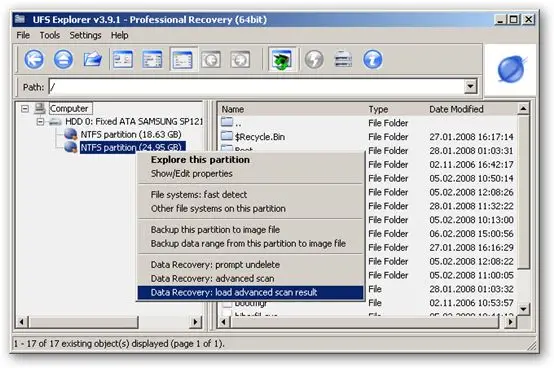Click the date 27.01.2008 16:17:14
Viewport: 554px width, 368px height.
point(471,137)
